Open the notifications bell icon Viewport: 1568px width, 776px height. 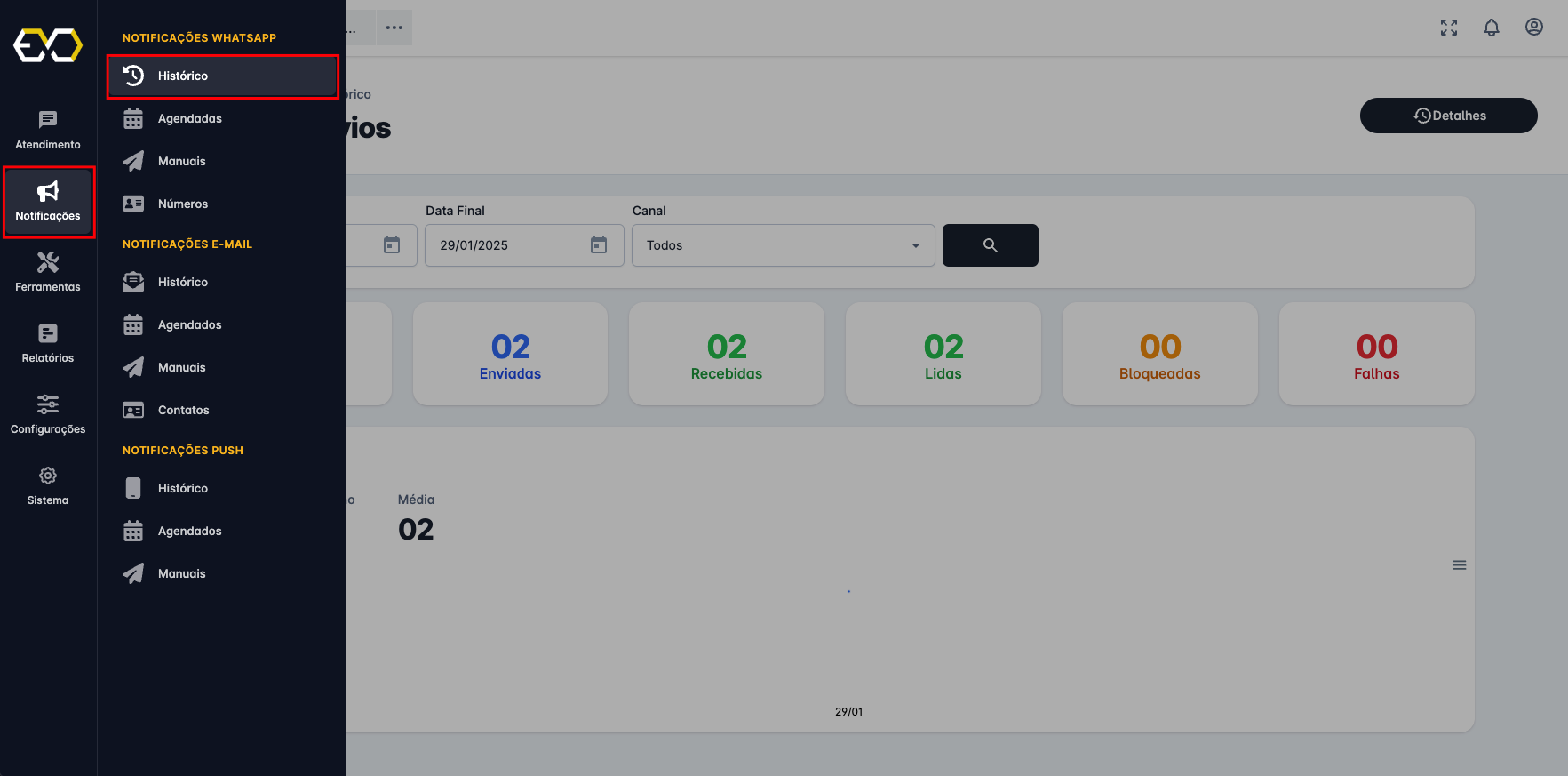(x=1492, y=28)
